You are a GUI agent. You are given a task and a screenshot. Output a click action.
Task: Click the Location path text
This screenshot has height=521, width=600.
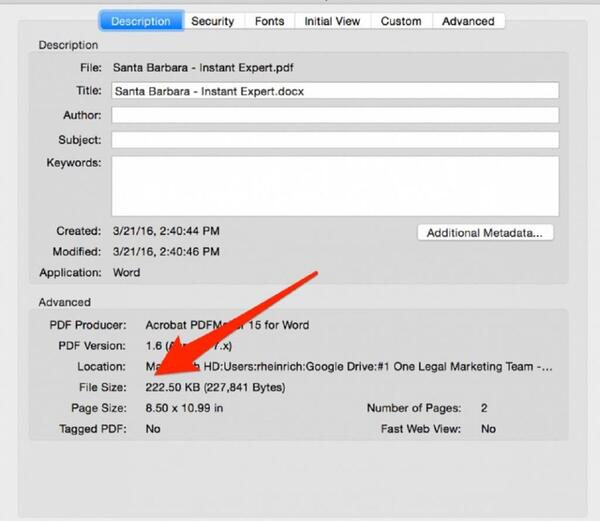[349, 366]
